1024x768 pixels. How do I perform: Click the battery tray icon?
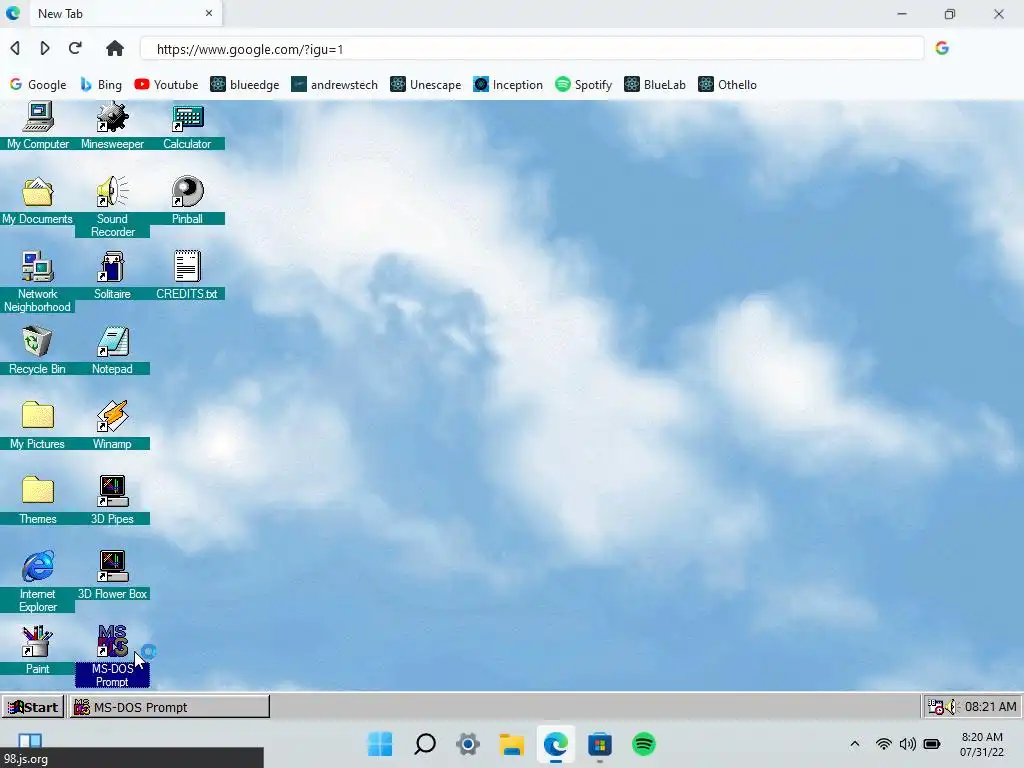click(x=932, y=744)
